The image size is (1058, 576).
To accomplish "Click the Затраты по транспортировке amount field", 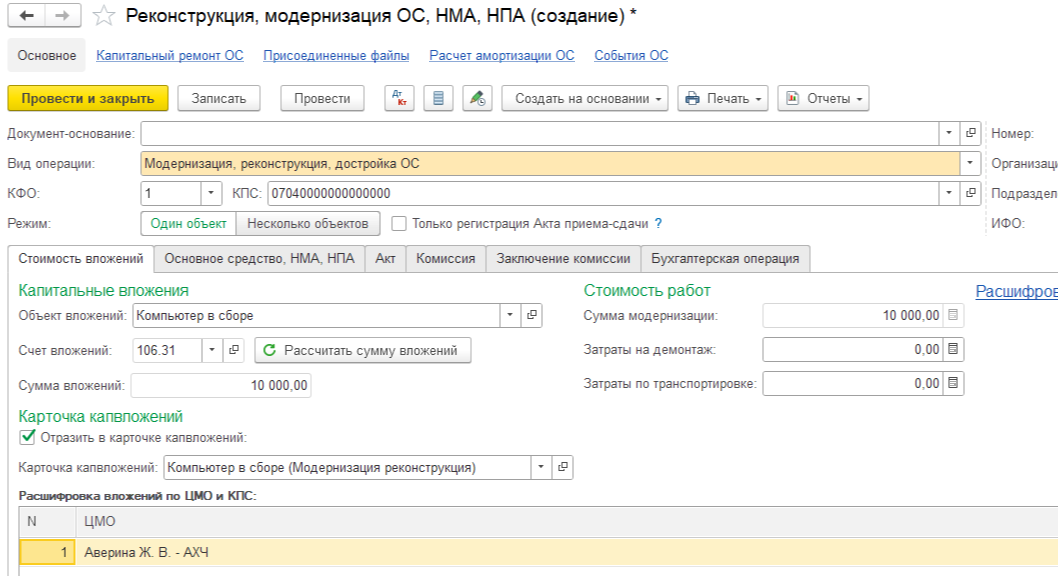I will pos(854,383).
